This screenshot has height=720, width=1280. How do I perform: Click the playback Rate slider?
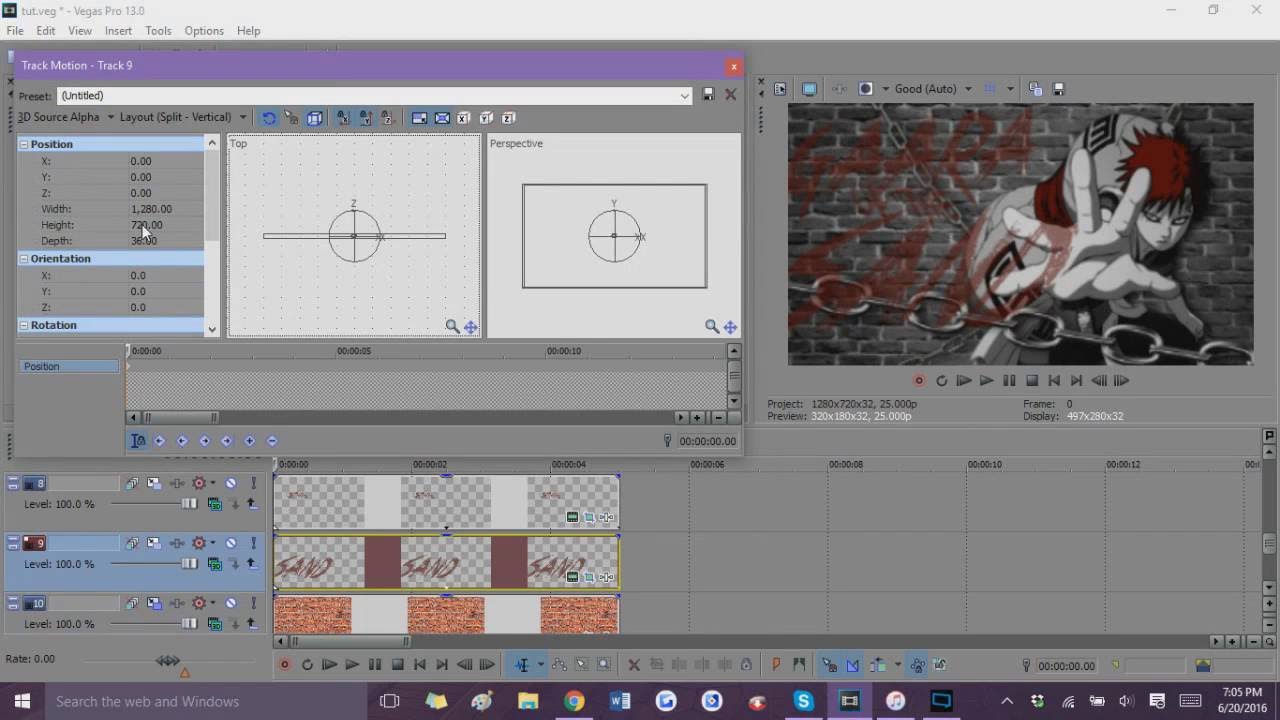pyautogui.click(x=168, y=661)
